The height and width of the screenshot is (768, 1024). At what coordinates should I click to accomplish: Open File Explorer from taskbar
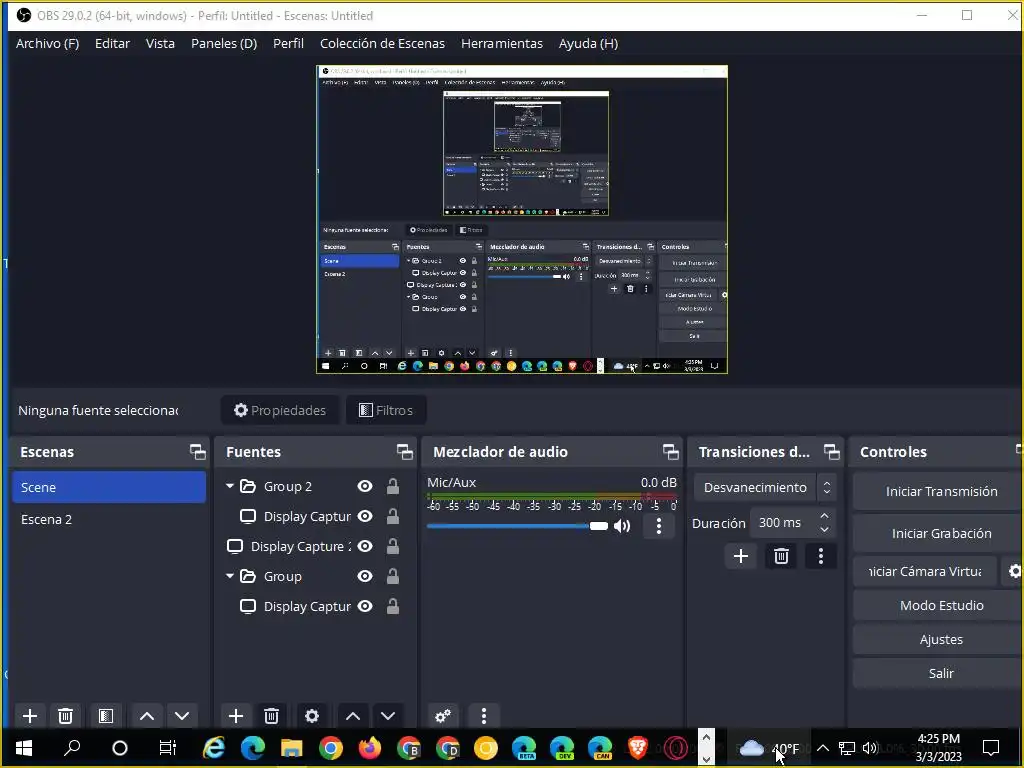pos(291,747)
